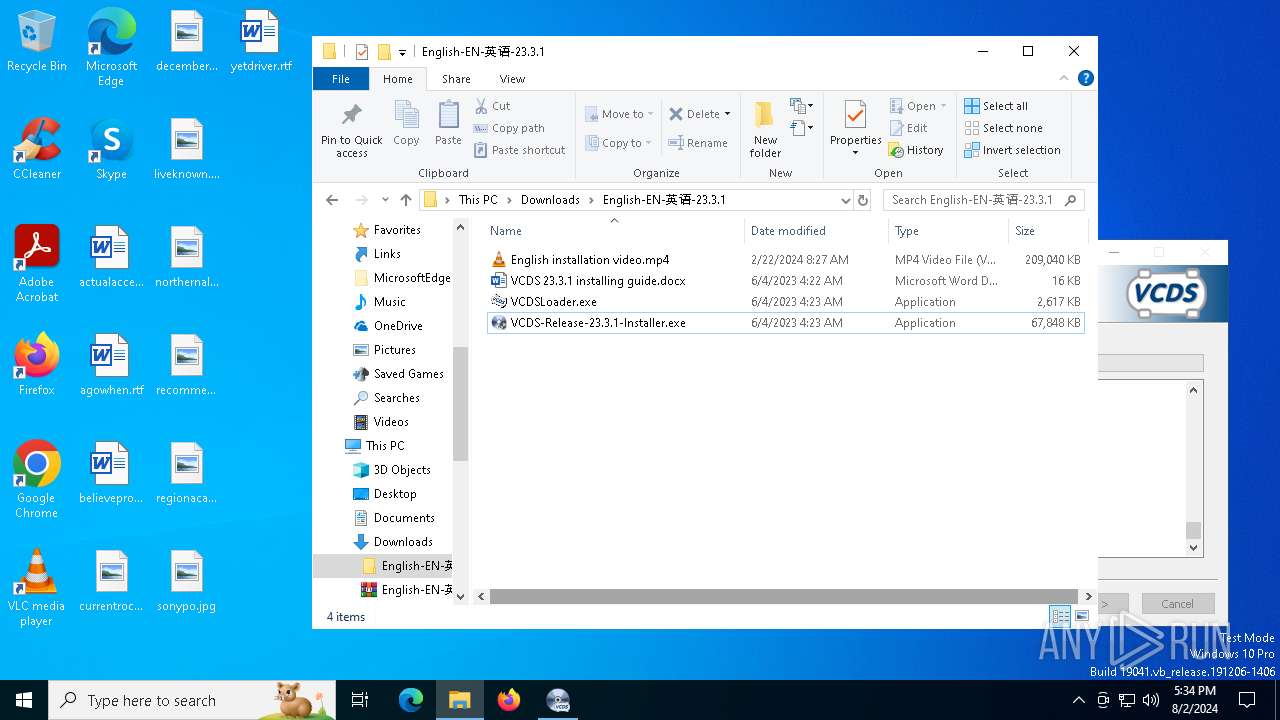Navigate back with arrow button

pos(332,200)
